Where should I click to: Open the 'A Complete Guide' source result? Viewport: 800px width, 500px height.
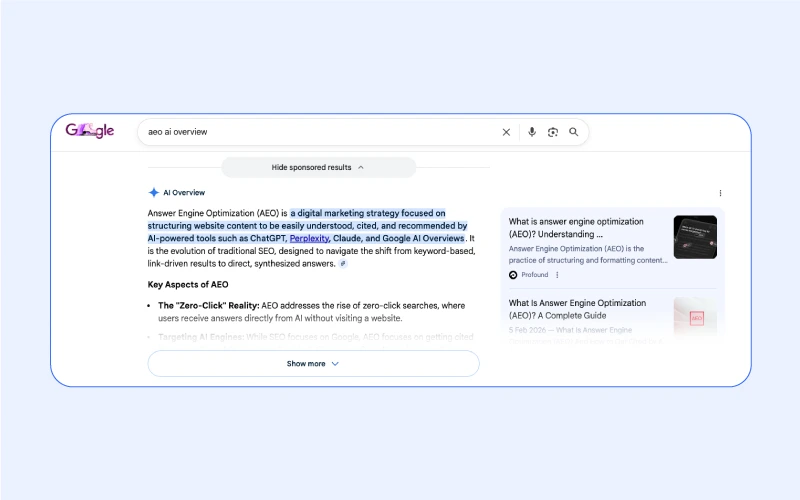575,309
